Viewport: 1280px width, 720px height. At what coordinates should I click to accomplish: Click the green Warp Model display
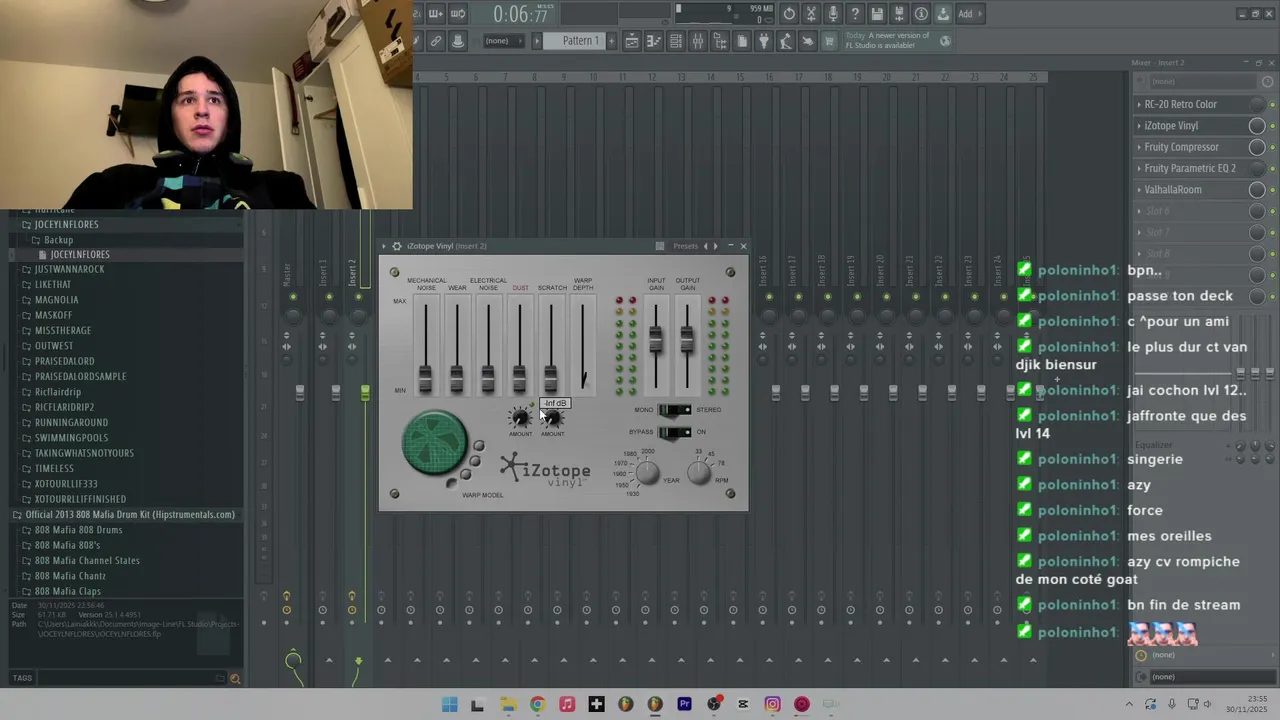pyautogui.click(x=435, y=442)
